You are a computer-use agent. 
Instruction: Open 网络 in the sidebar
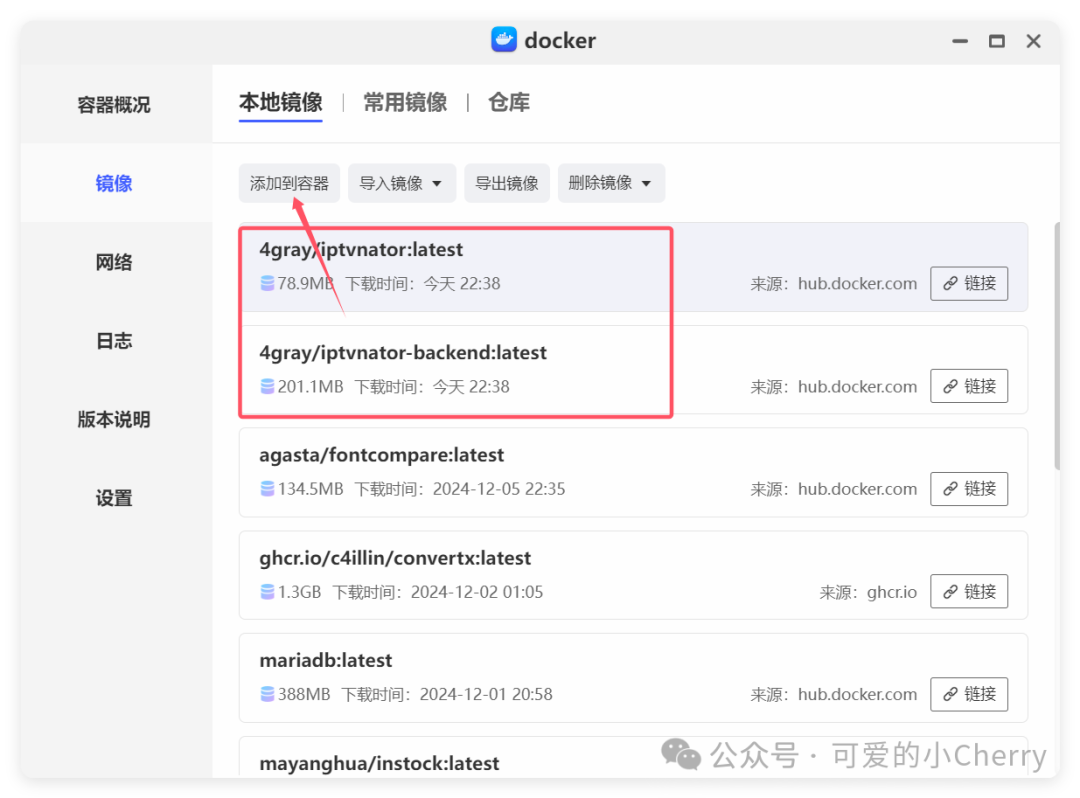114,262
